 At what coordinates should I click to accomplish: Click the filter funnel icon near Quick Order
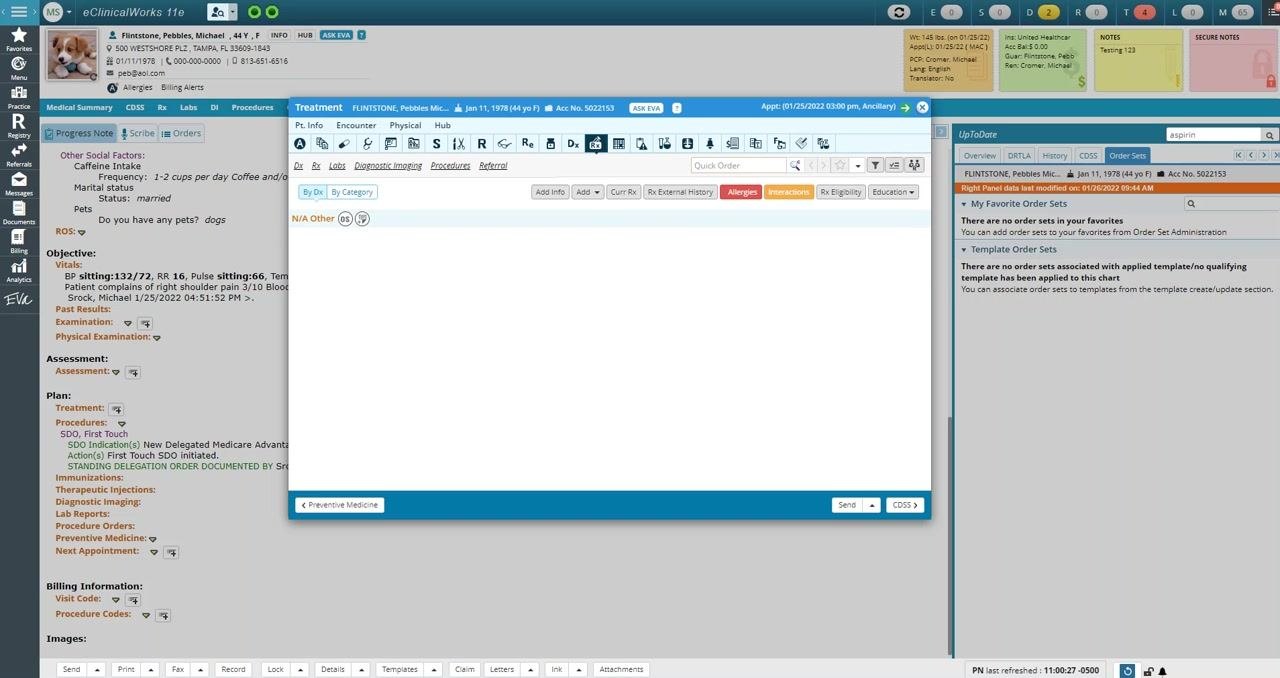coord(875,165)
